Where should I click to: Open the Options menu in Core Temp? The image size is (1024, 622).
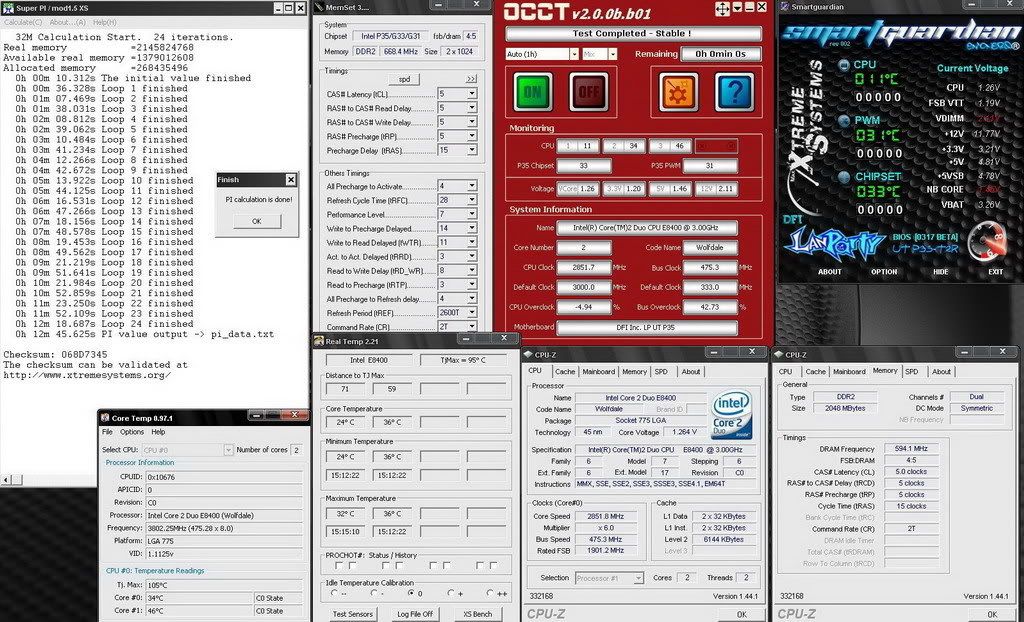(x=132, y=432)
